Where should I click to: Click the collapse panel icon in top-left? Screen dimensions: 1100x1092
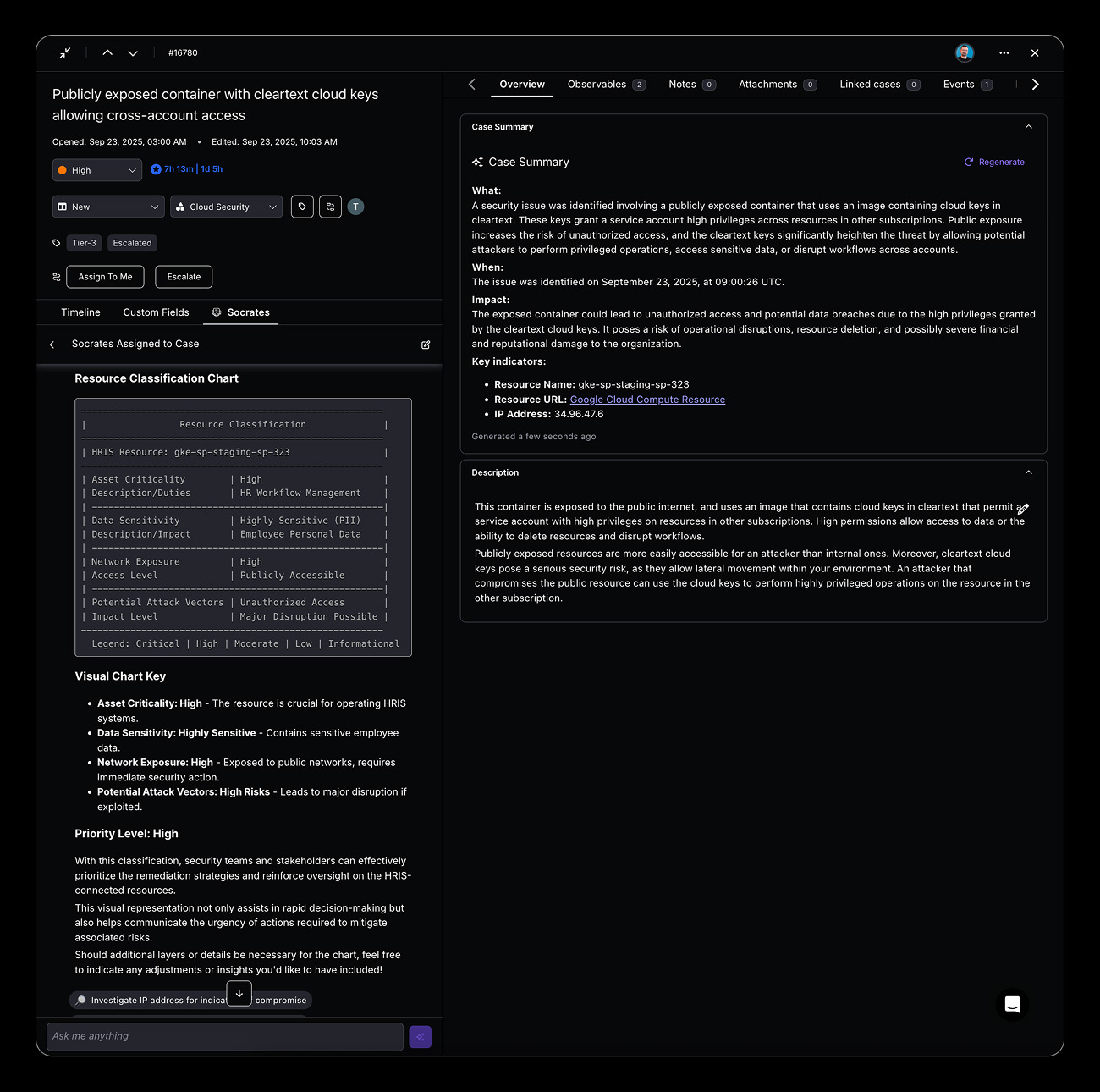(x=65, y=52)
